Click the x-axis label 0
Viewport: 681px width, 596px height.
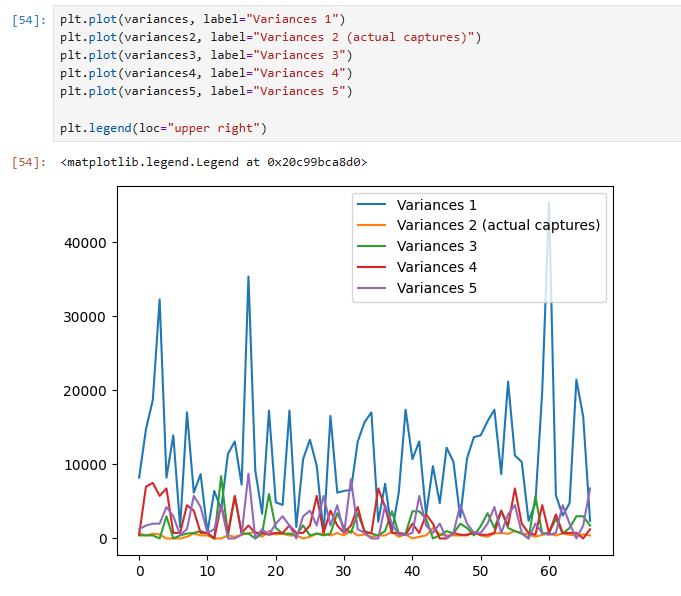click(140, 571)
